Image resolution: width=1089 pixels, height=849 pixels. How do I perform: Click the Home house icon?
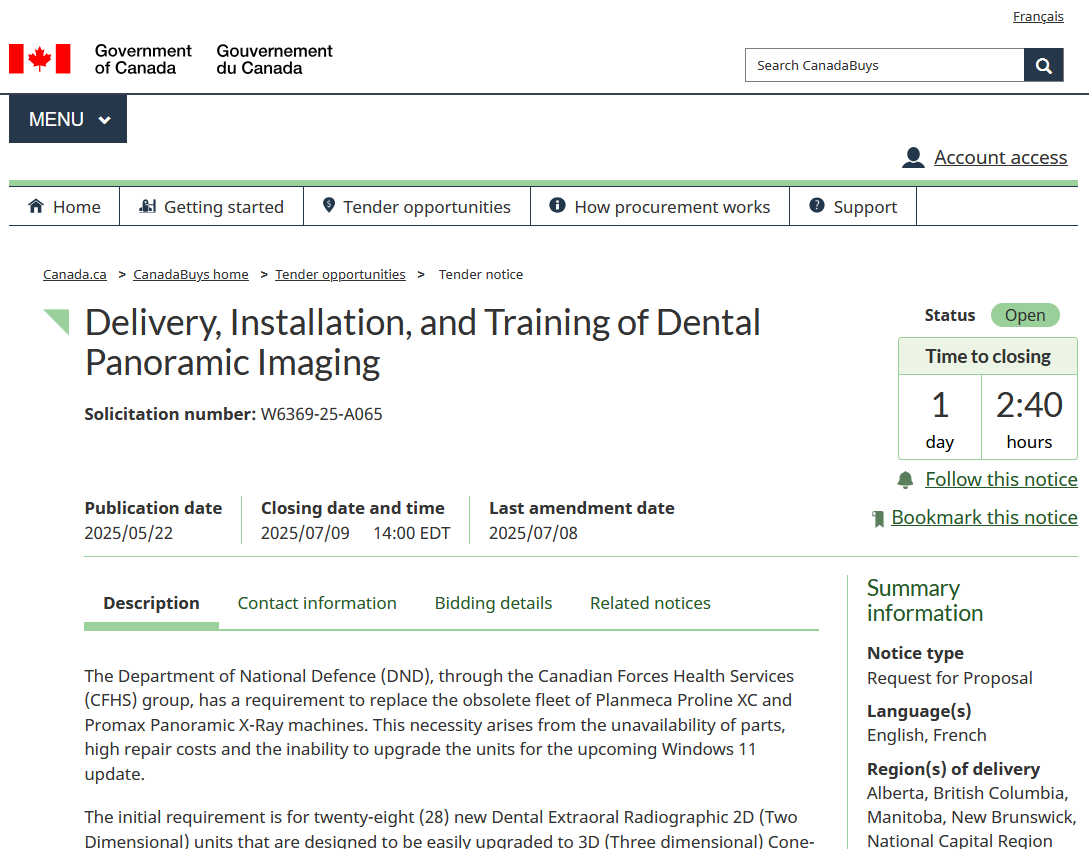36,206
